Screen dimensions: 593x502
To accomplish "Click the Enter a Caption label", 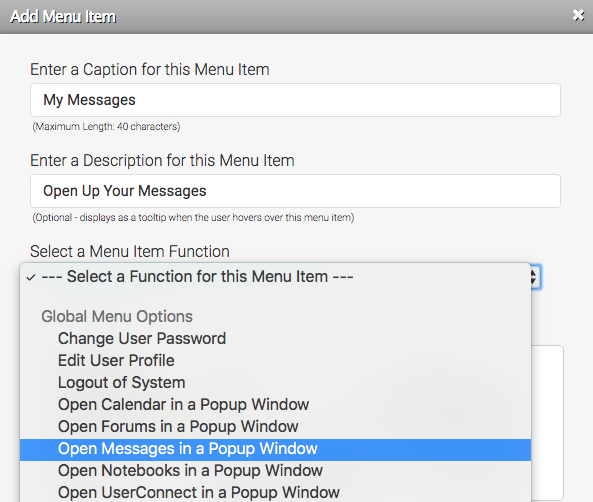I will click(x=150, y=70).
